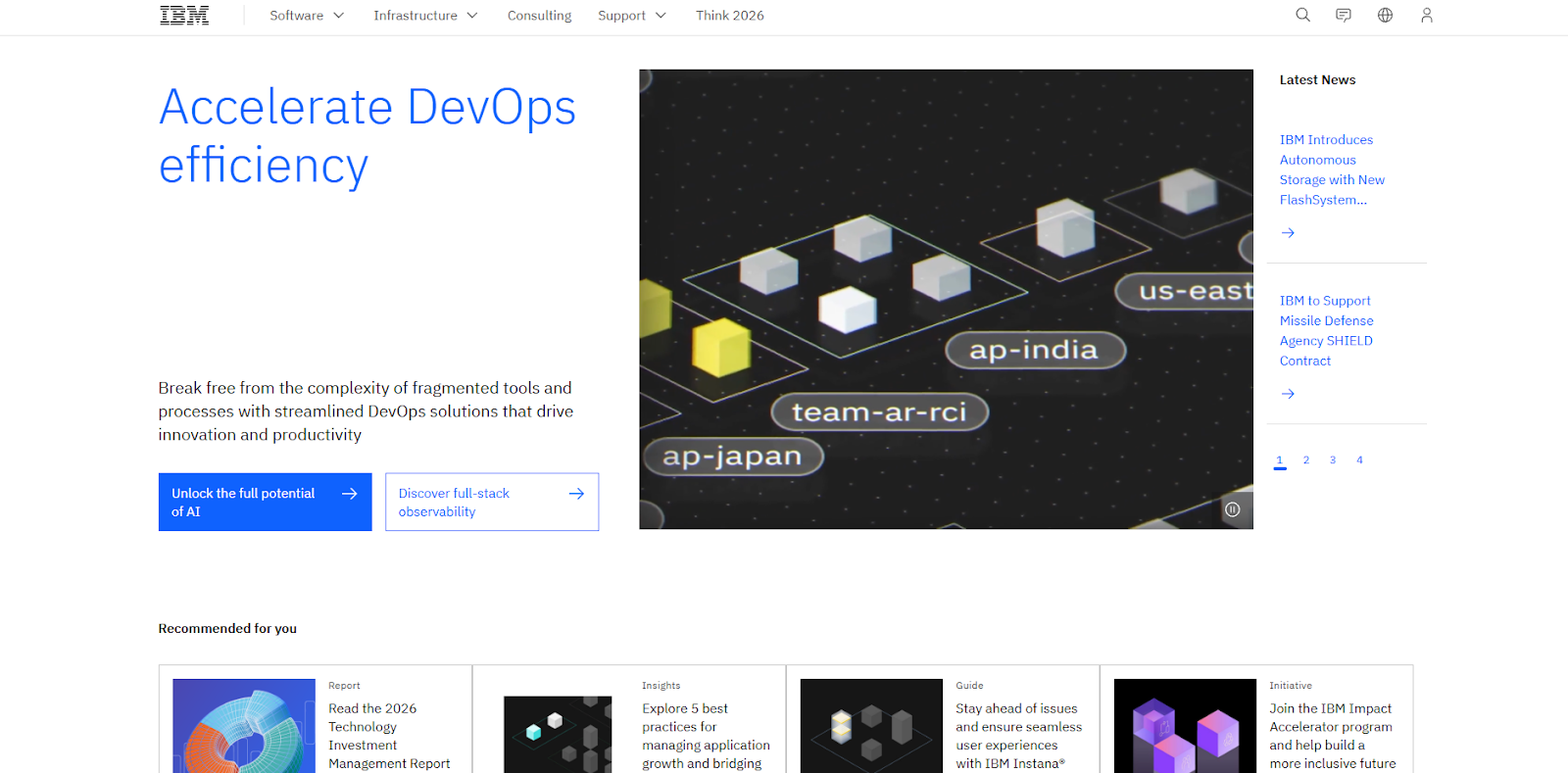Click arrow under Missile Defense news item
Viewport: 1568px width, 773px height.
(1288, 394)
